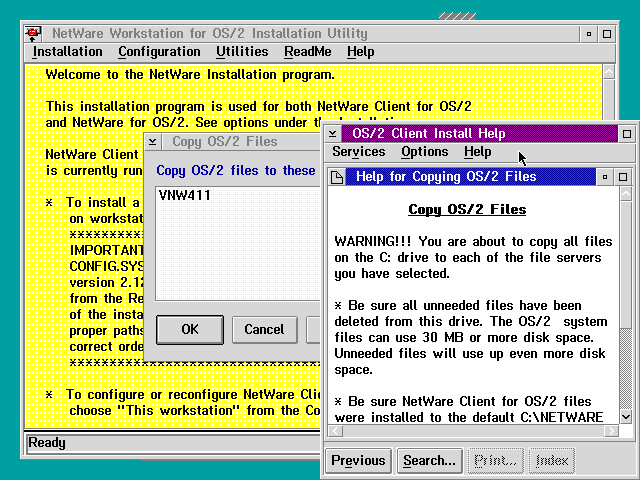Click help text scroll down arrow
This screenshot has height=480, width=640.
(x=626, y=416)
